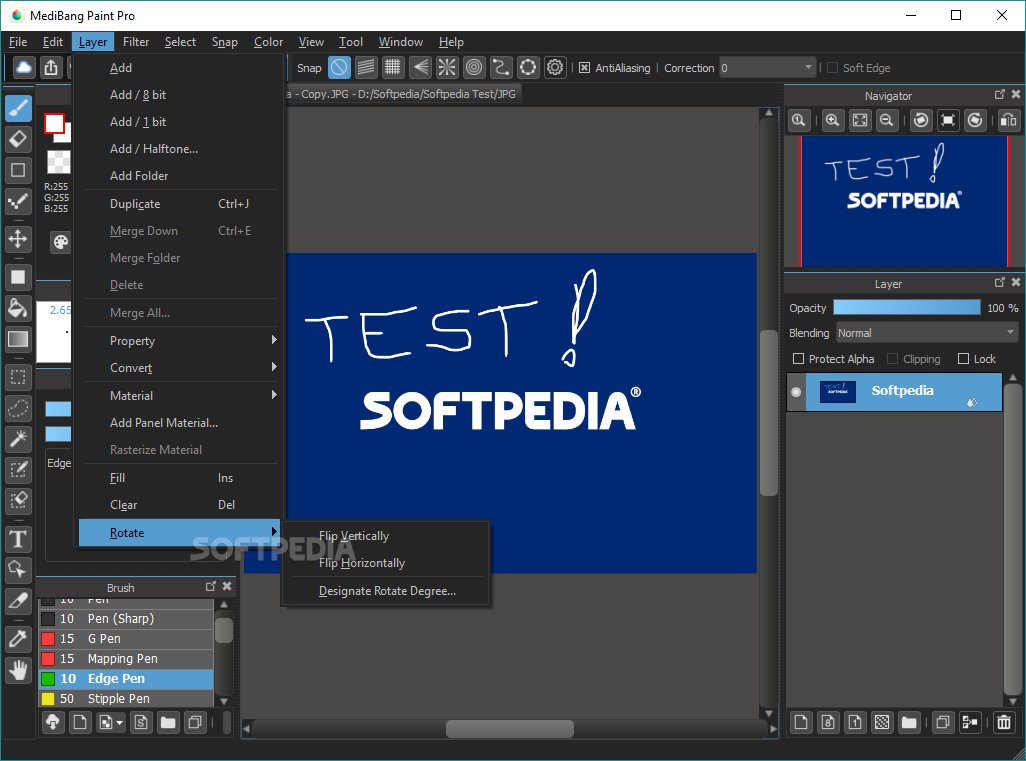Hide the Softpedia layer visibility

point(796,392)
